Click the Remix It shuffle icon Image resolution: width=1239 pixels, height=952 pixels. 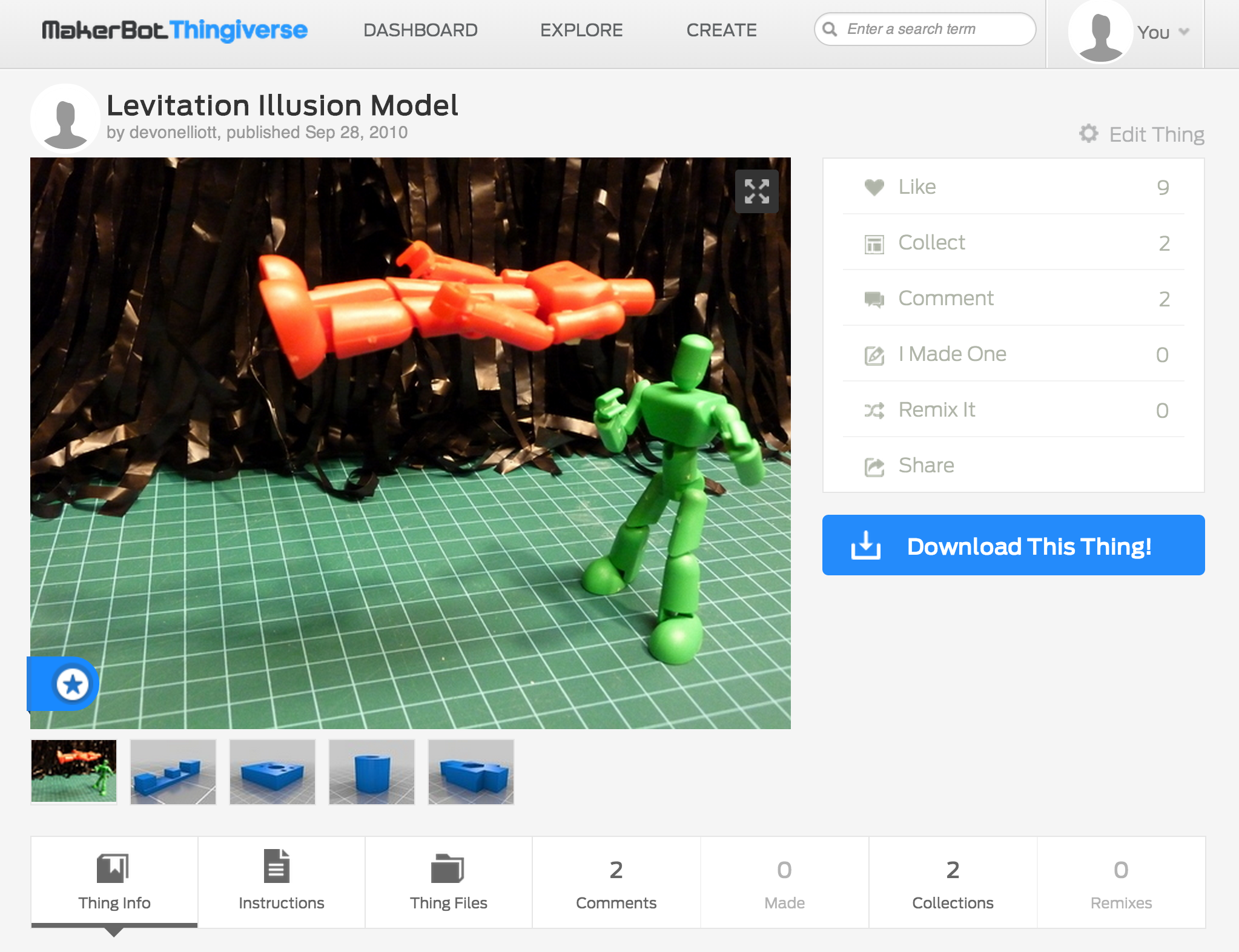(874, 411)
